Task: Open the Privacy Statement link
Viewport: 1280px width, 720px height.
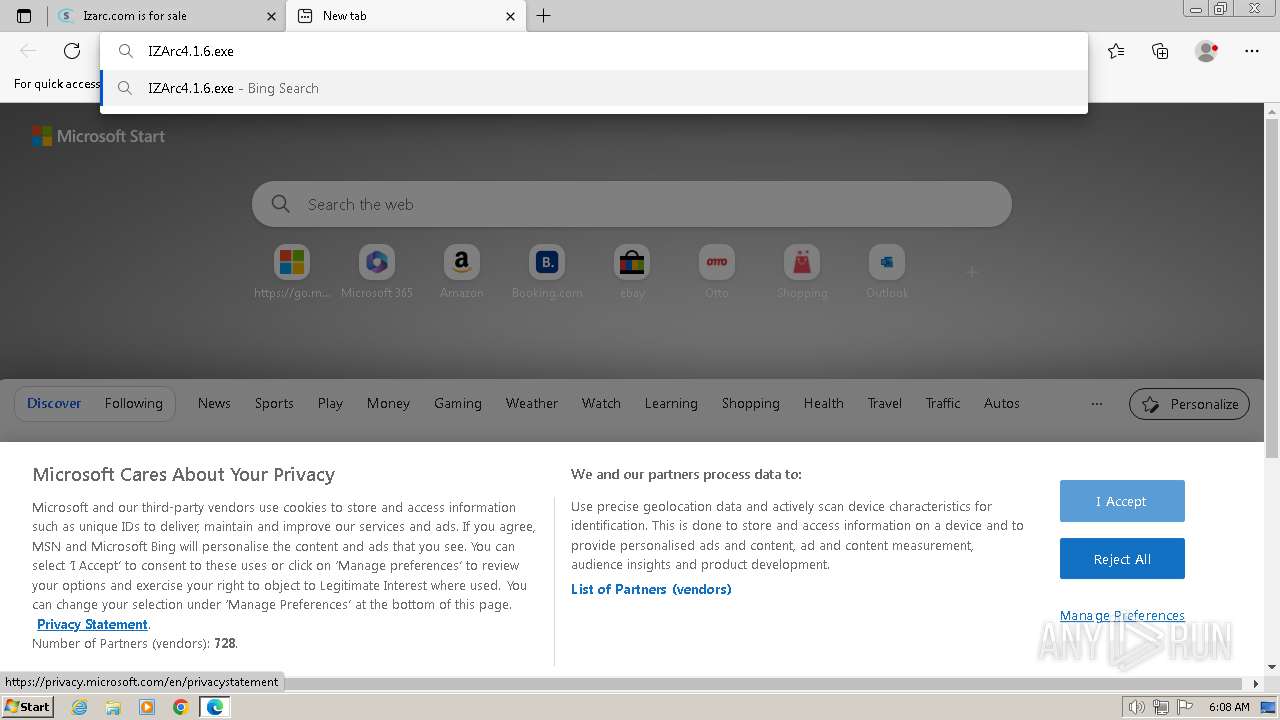Action: point(92,624)
